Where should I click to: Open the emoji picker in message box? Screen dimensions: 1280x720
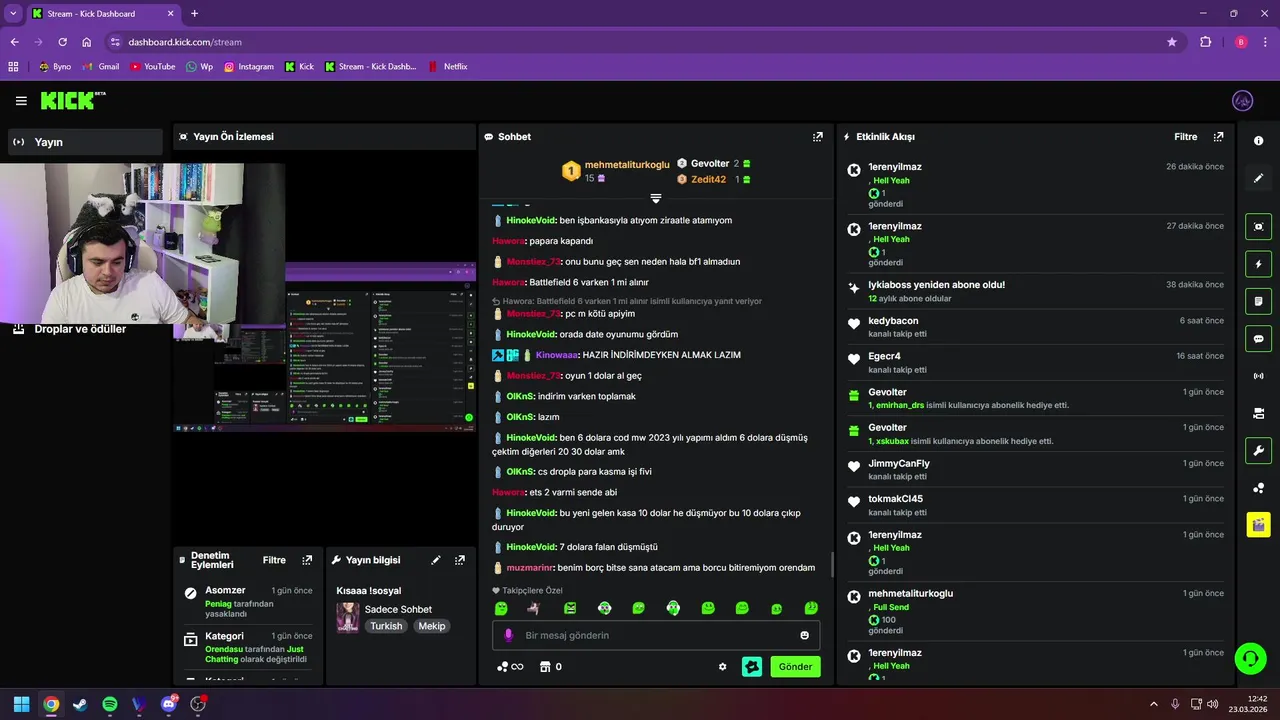click(805, 635)
